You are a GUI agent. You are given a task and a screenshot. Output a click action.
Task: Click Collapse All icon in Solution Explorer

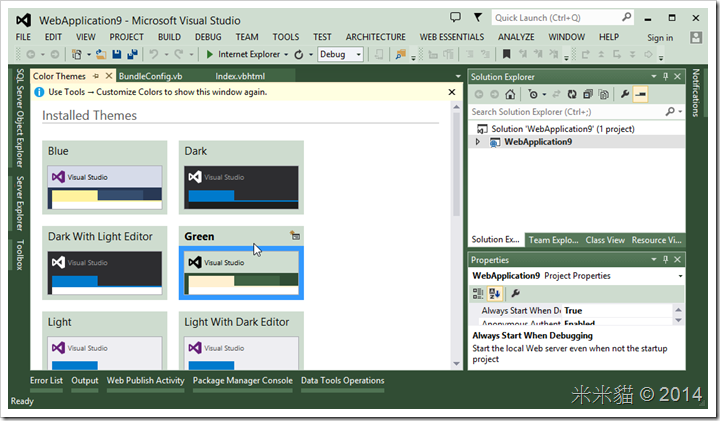tap(588, 95)
